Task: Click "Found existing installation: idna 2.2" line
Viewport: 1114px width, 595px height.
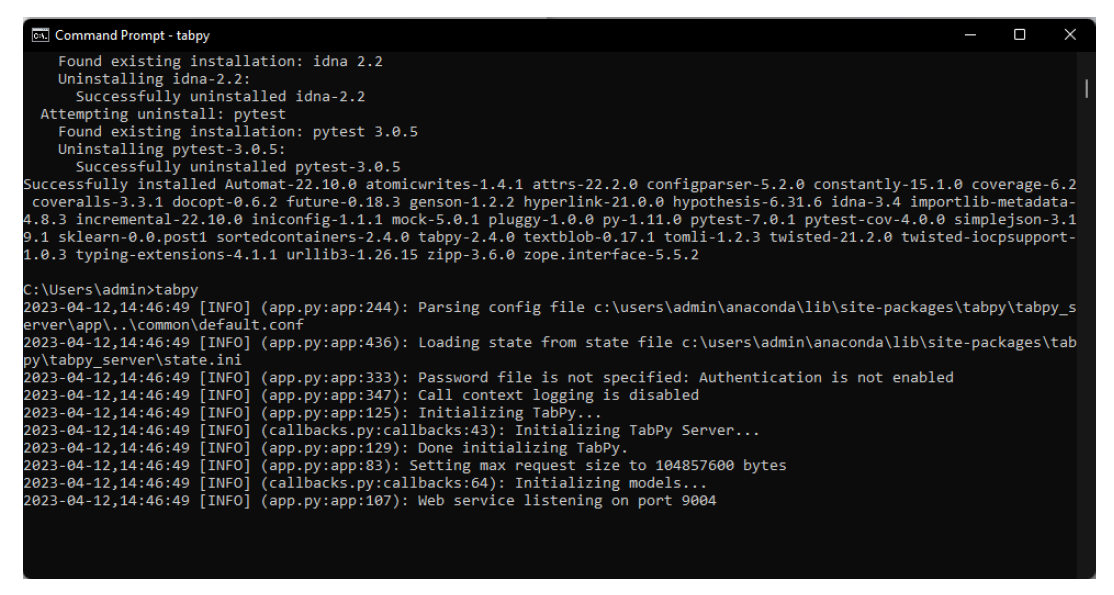Action: point(220,61)
